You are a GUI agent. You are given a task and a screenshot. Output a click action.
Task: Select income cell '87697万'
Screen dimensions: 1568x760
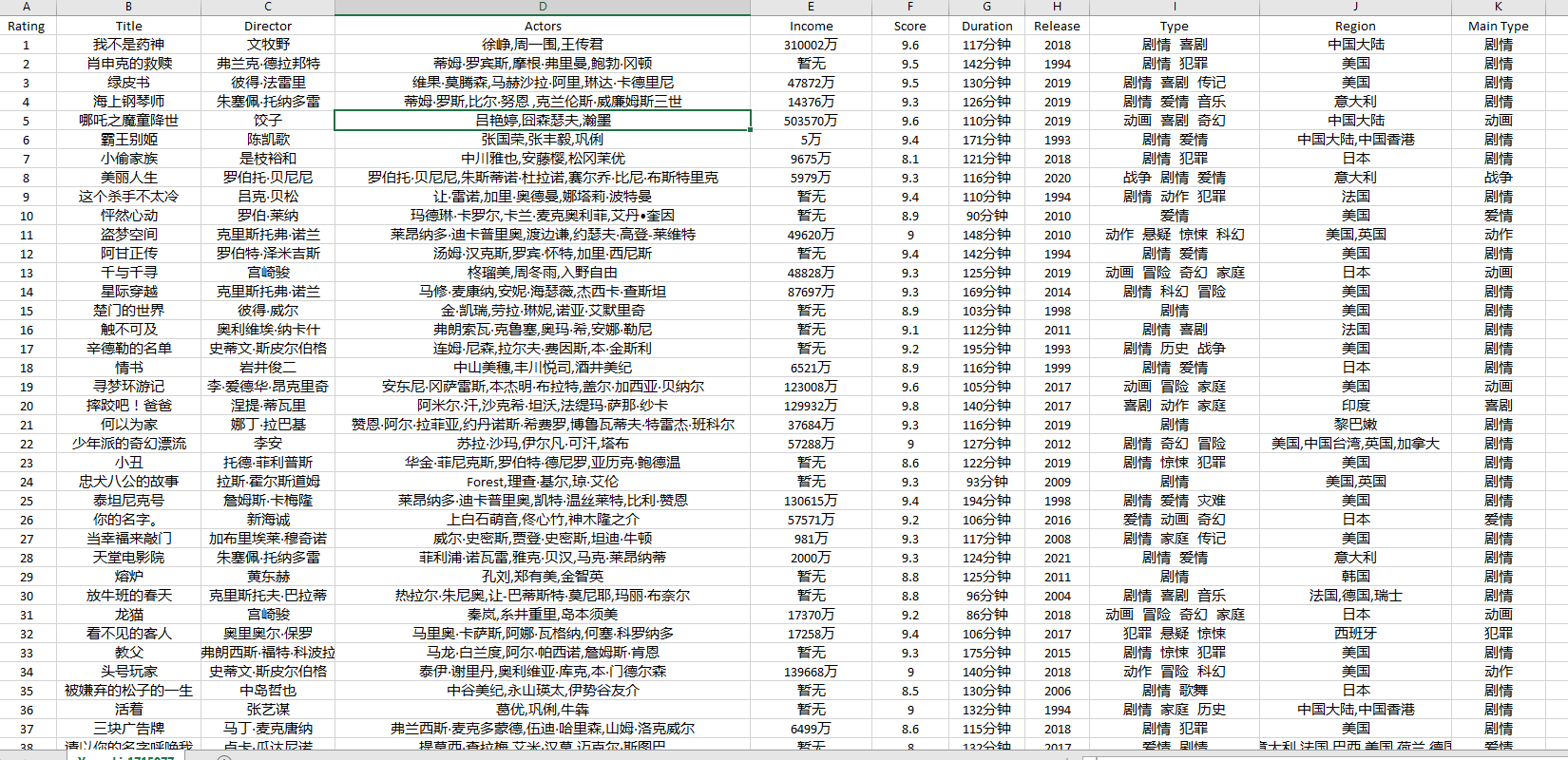812,292
